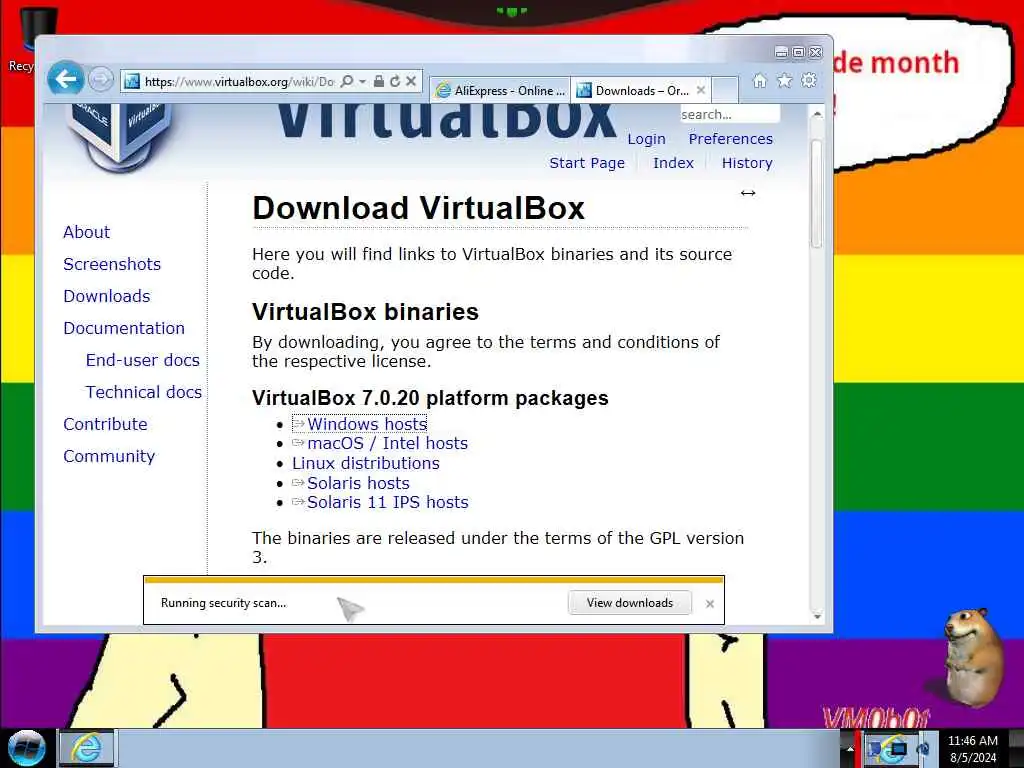Open the page History link

pos(747,163)
